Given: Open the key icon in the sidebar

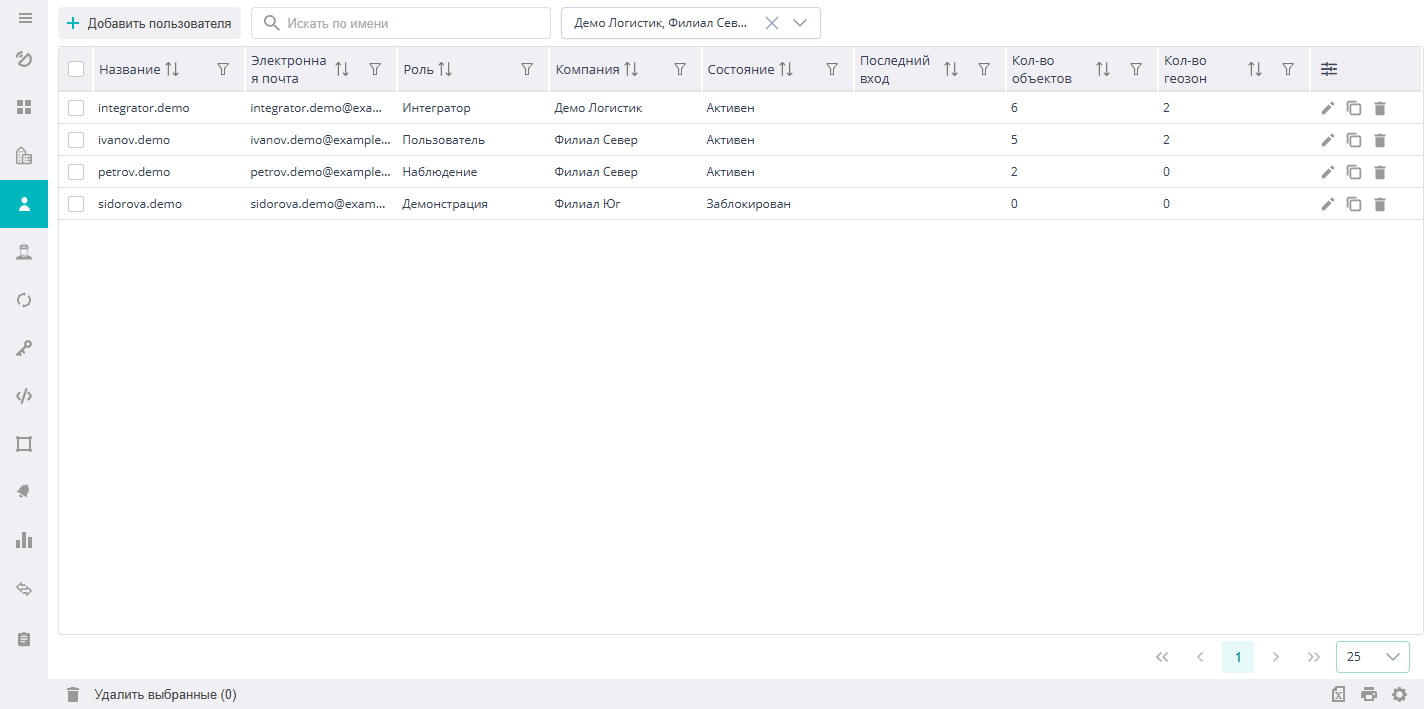Looking at the screenshot, I should coord(25,348).
